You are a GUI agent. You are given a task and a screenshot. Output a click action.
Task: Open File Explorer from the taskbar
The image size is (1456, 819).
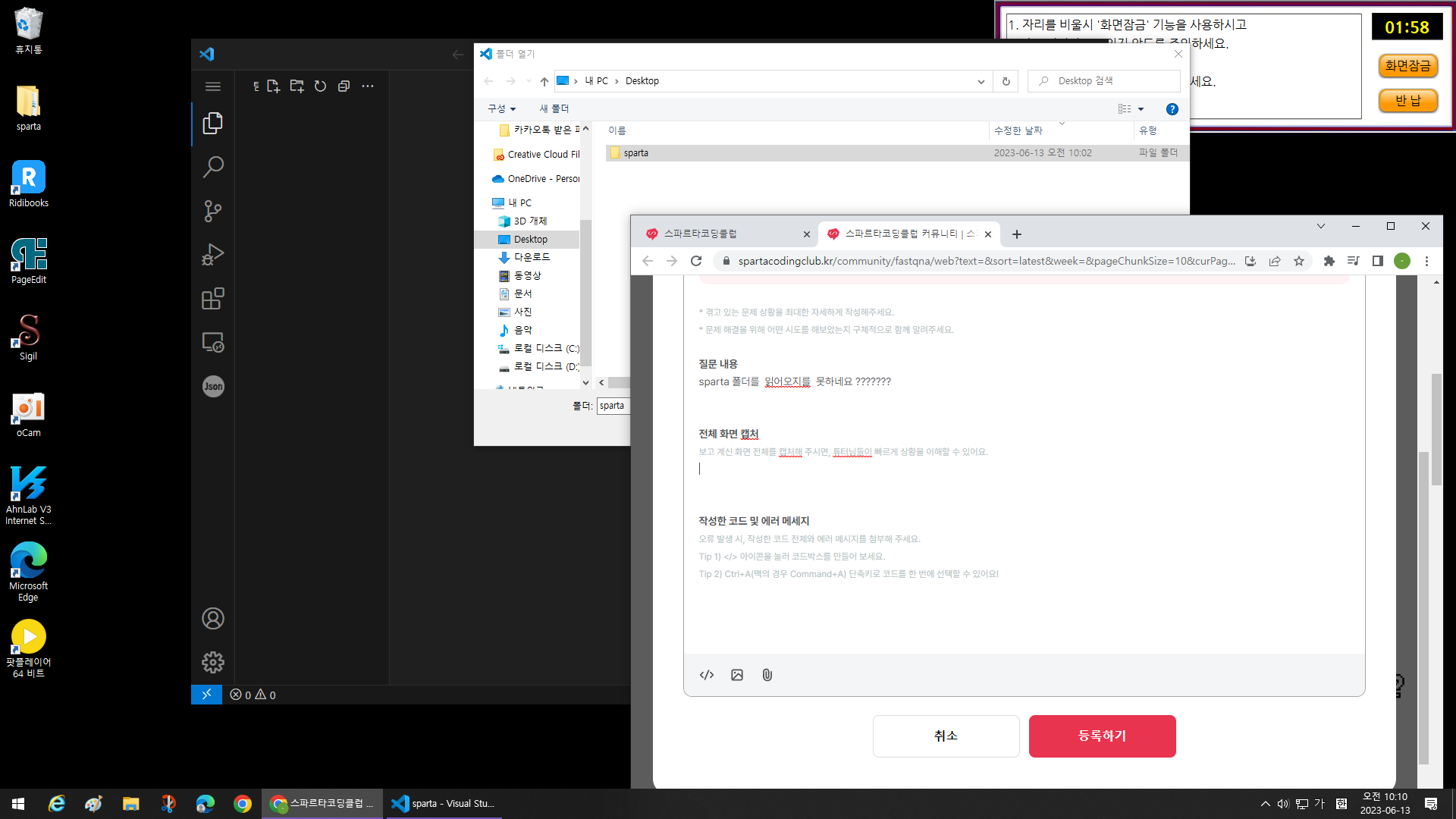pos(131,804)
